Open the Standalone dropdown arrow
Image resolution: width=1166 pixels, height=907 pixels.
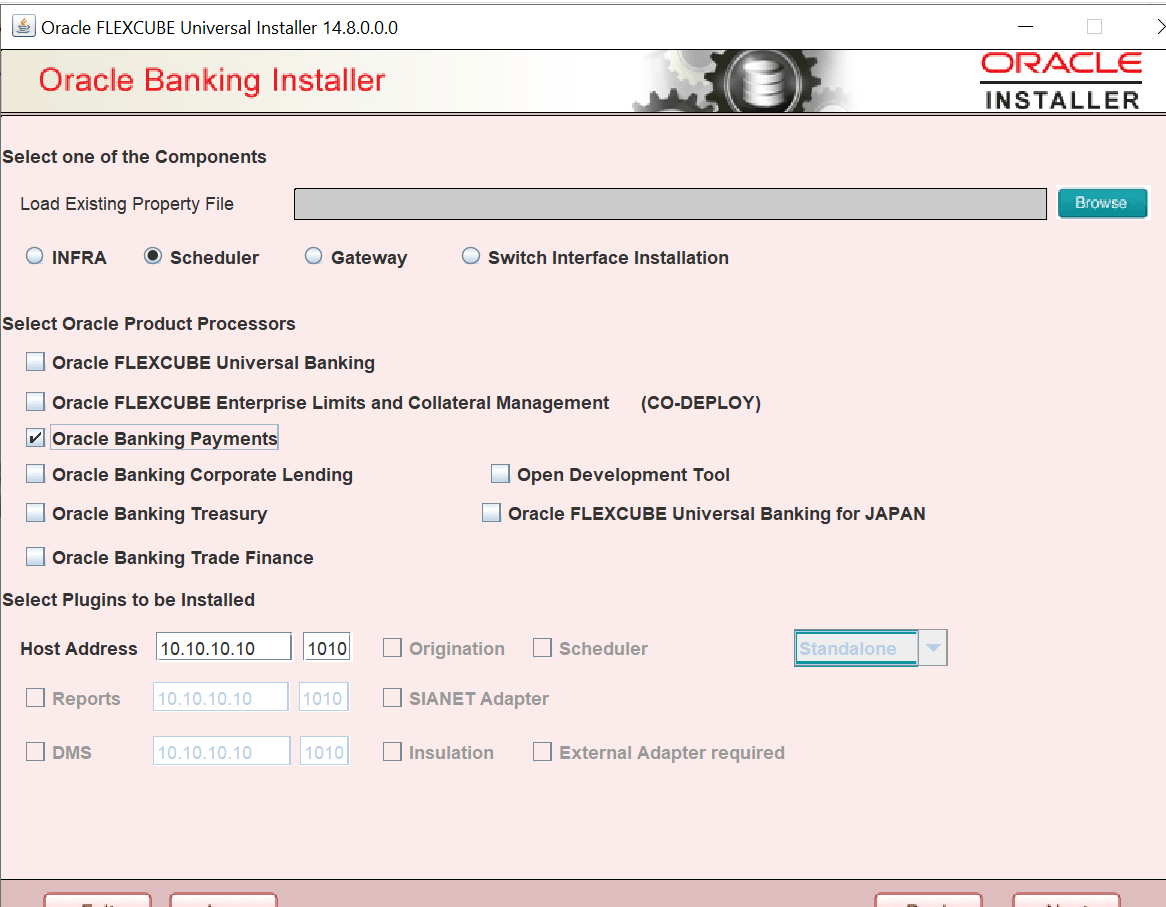click(933, 648)
